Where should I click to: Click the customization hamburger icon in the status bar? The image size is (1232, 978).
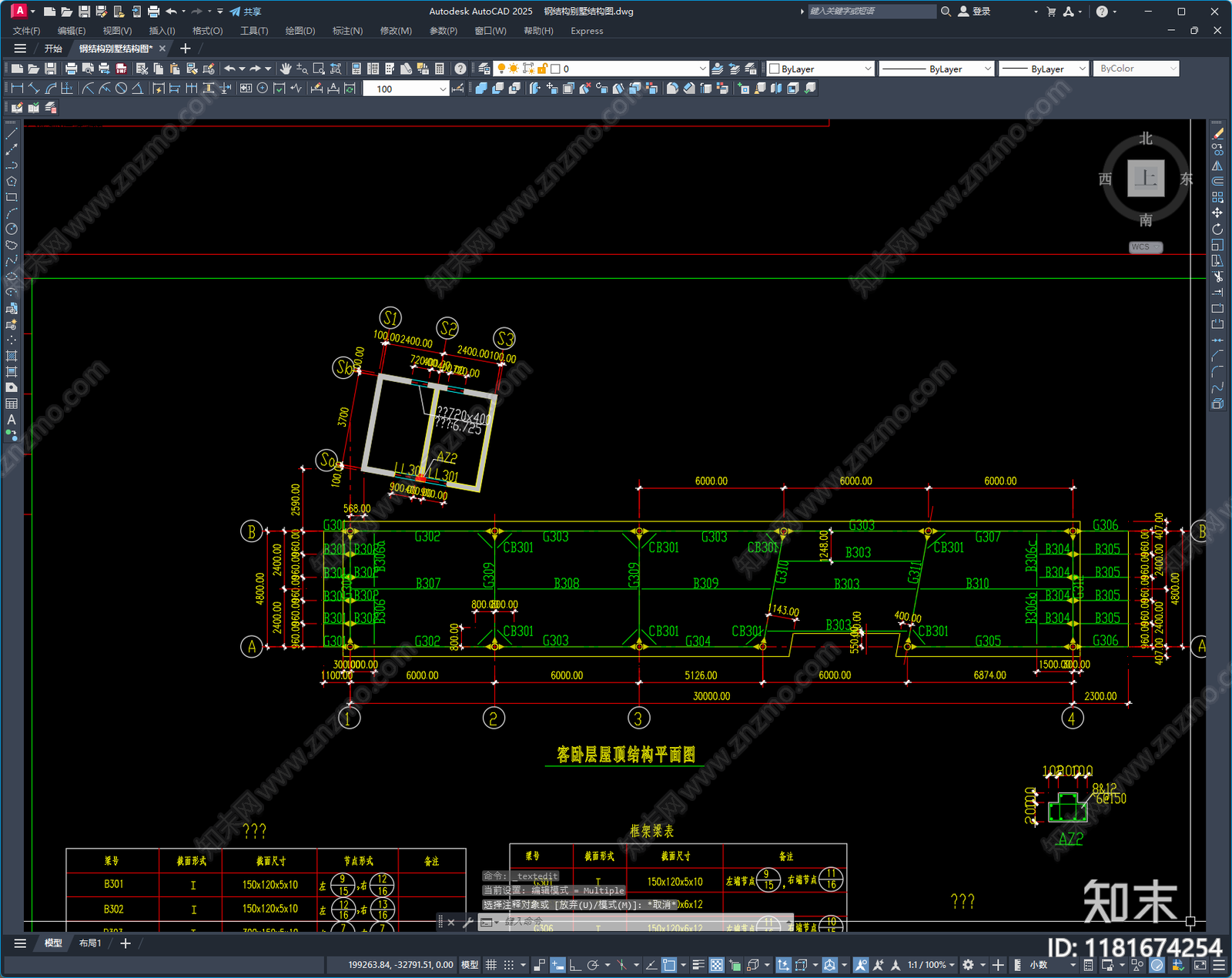[x=1219, y=965]
